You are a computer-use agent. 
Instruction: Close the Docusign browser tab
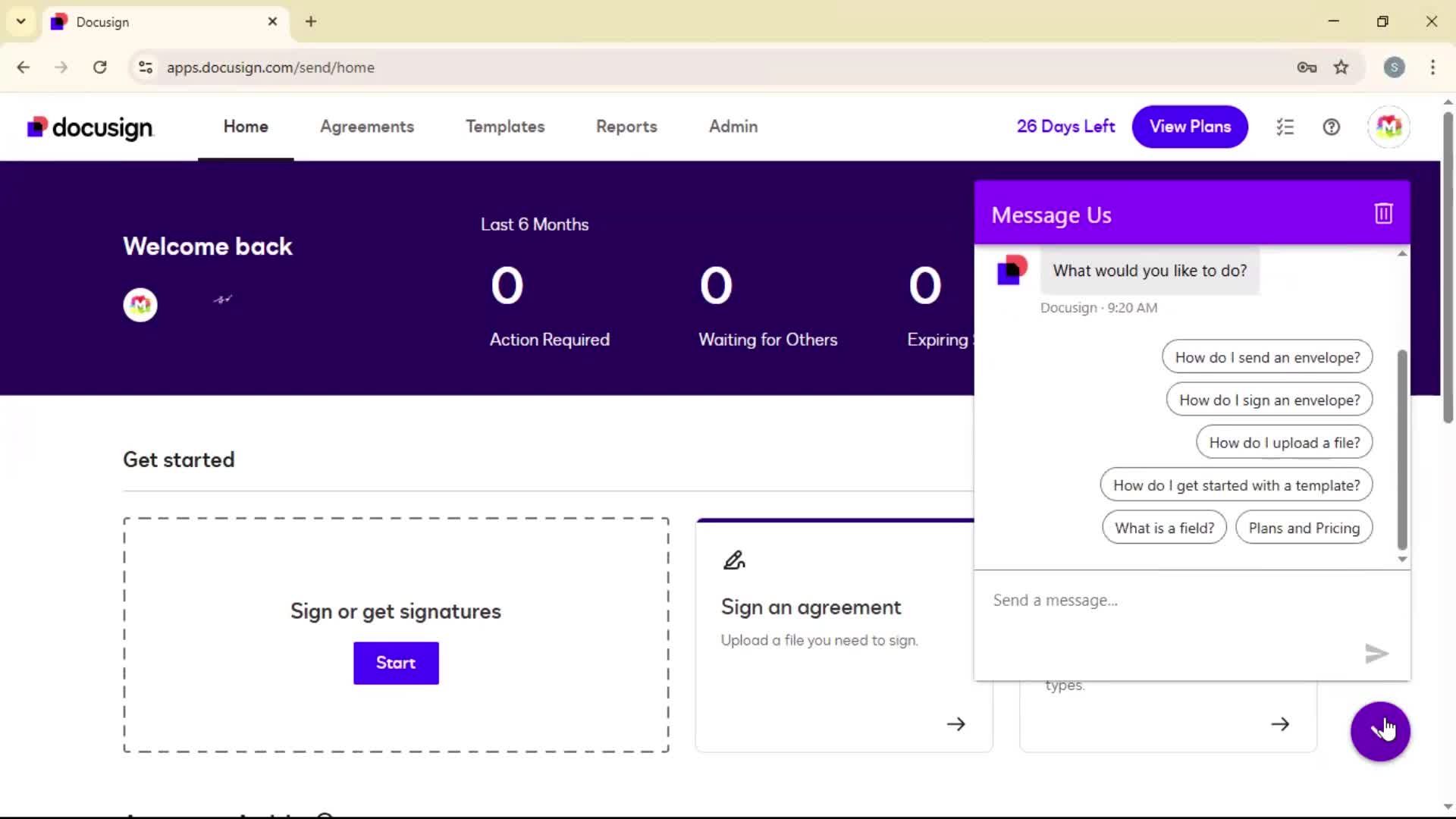pos(272,22)
